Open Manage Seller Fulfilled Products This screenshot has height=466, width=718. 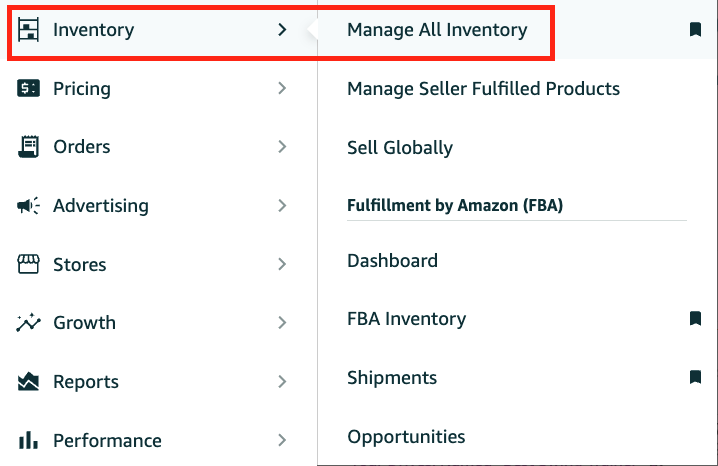pyautogui.click(x=483, y=89)
